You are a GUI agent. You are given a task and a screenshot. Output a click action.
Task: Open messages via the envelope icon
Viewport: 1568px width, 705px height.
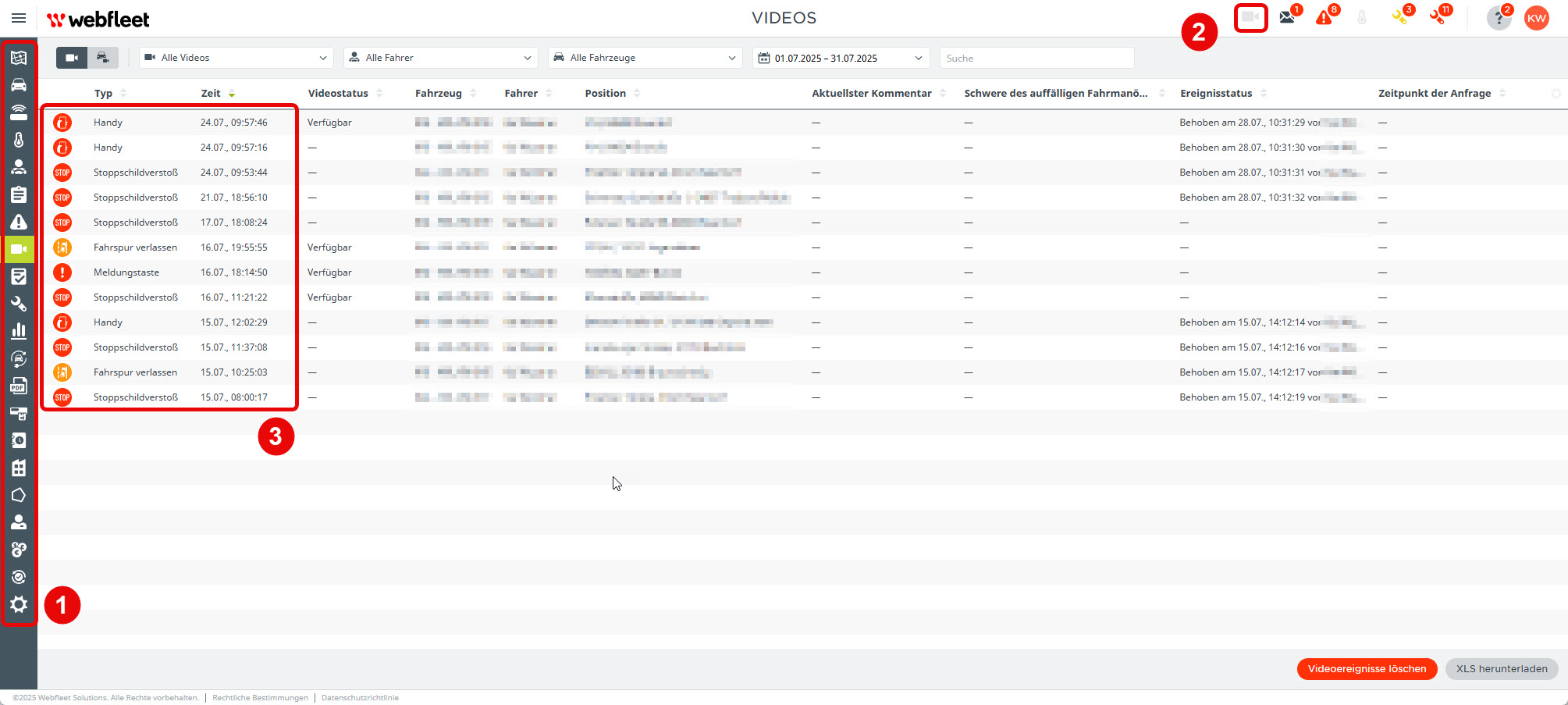coord(1286,17)
